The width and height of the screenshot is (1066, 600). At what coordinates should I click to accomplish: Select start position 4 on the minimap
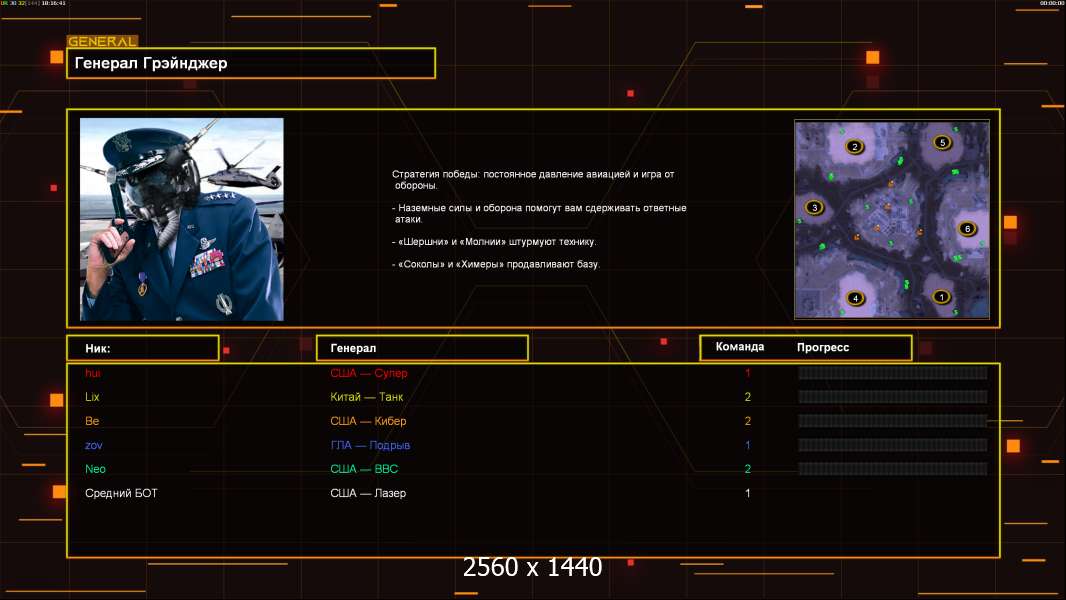[854, 298]
